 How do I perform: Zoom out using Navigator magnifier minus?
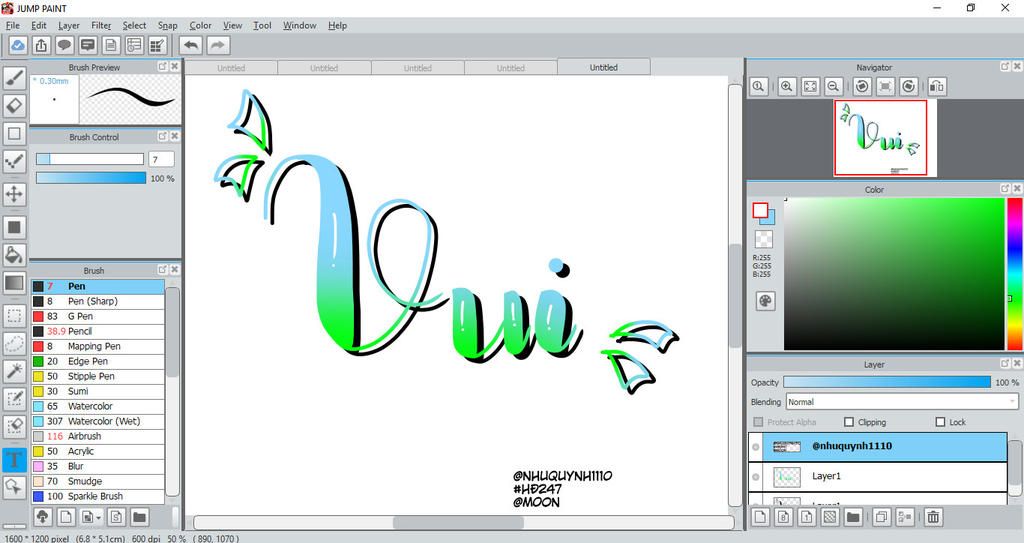(x=833, y=86)
